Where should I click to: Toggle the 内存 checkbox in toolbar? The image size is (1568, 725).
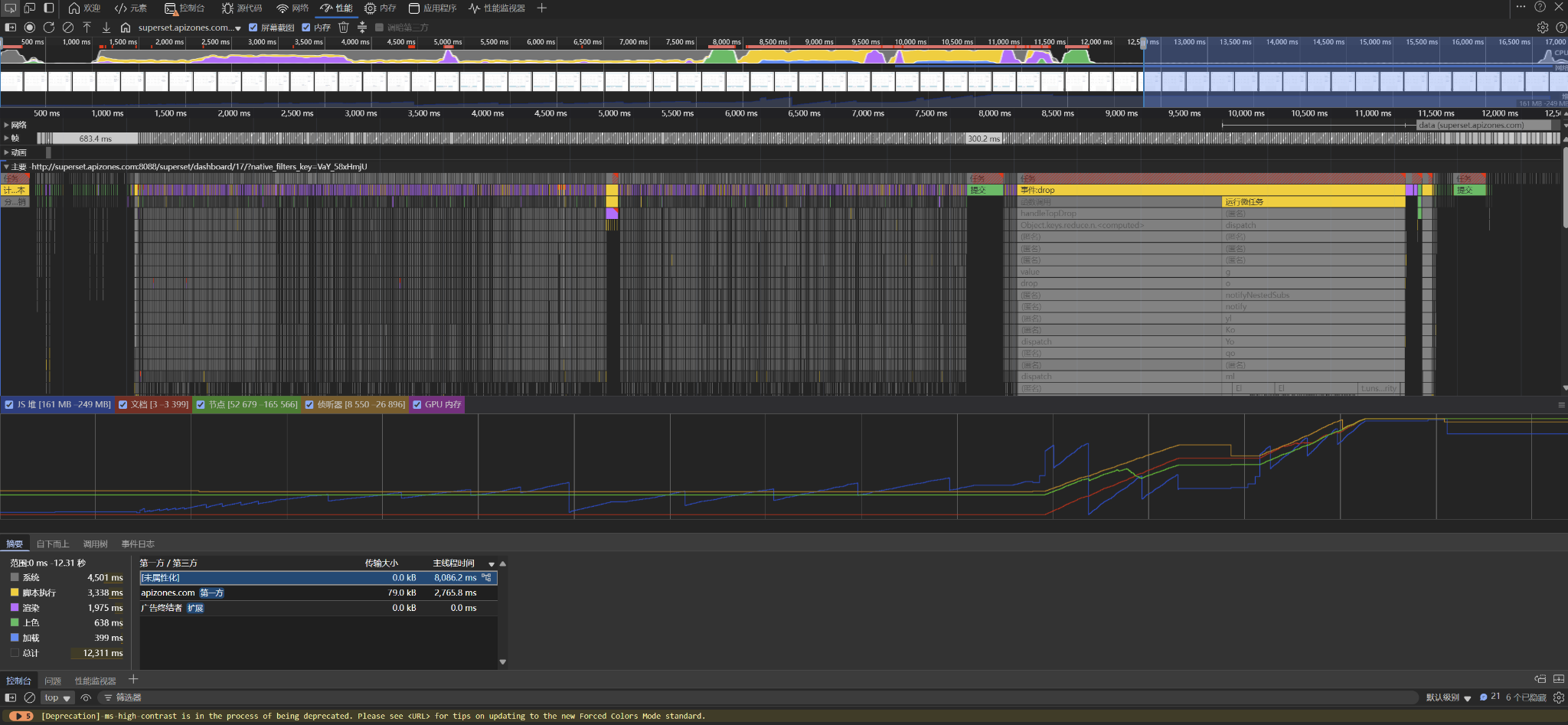(306, 28)
